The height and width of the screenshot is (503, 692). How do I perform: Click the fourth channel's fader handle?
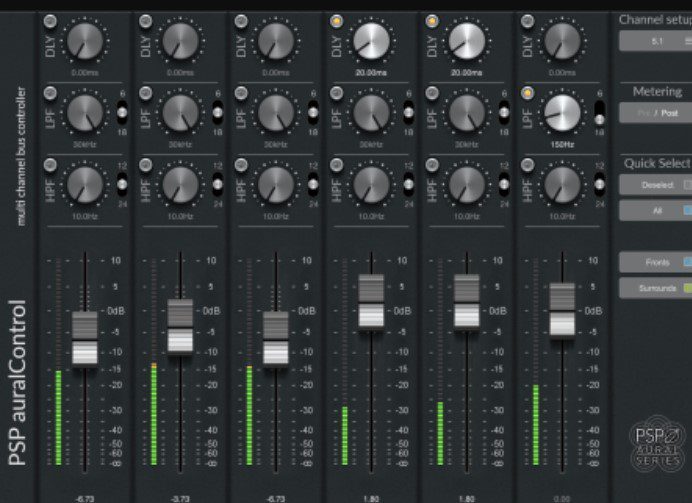371,301
